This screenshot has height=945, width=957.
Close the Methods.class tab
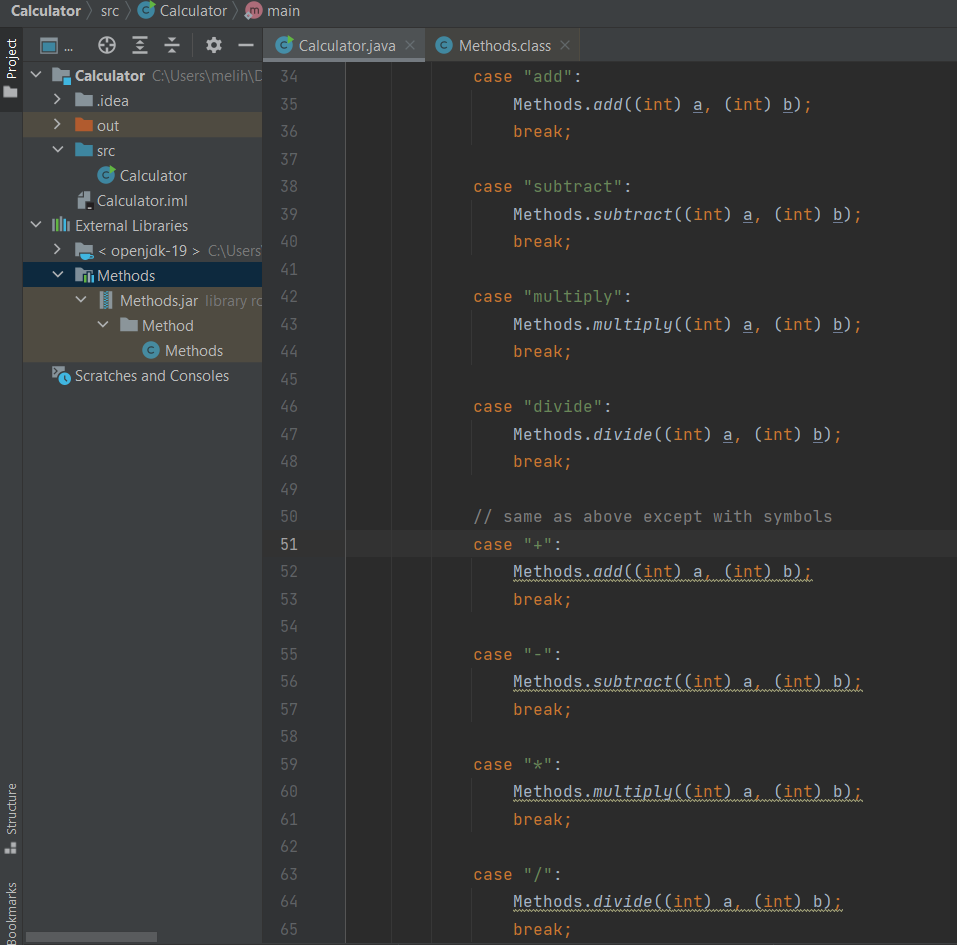[x=565, y=44]
